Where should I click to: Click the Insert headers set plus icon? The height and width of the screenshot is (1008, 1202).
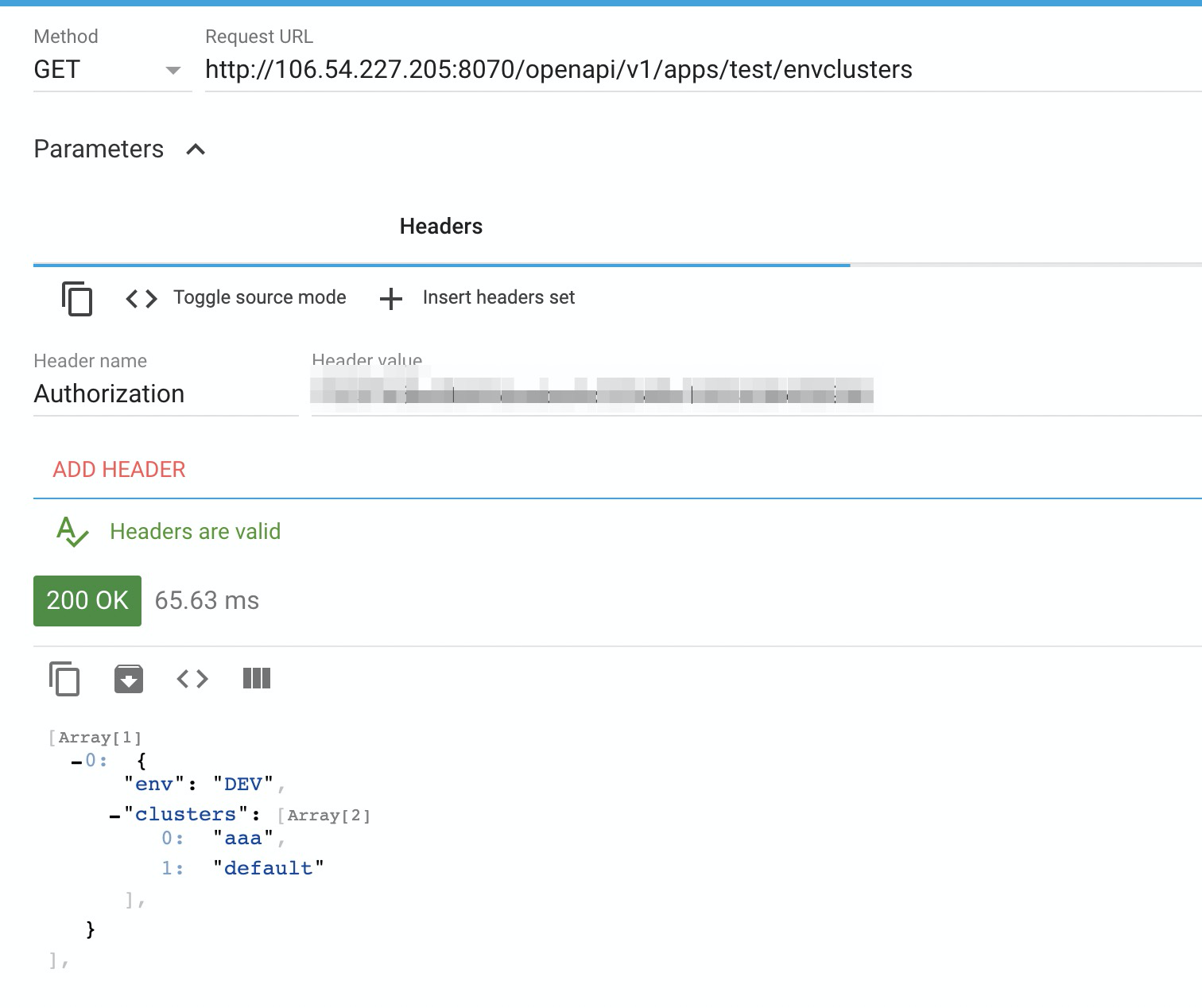(x=390, y=300)
